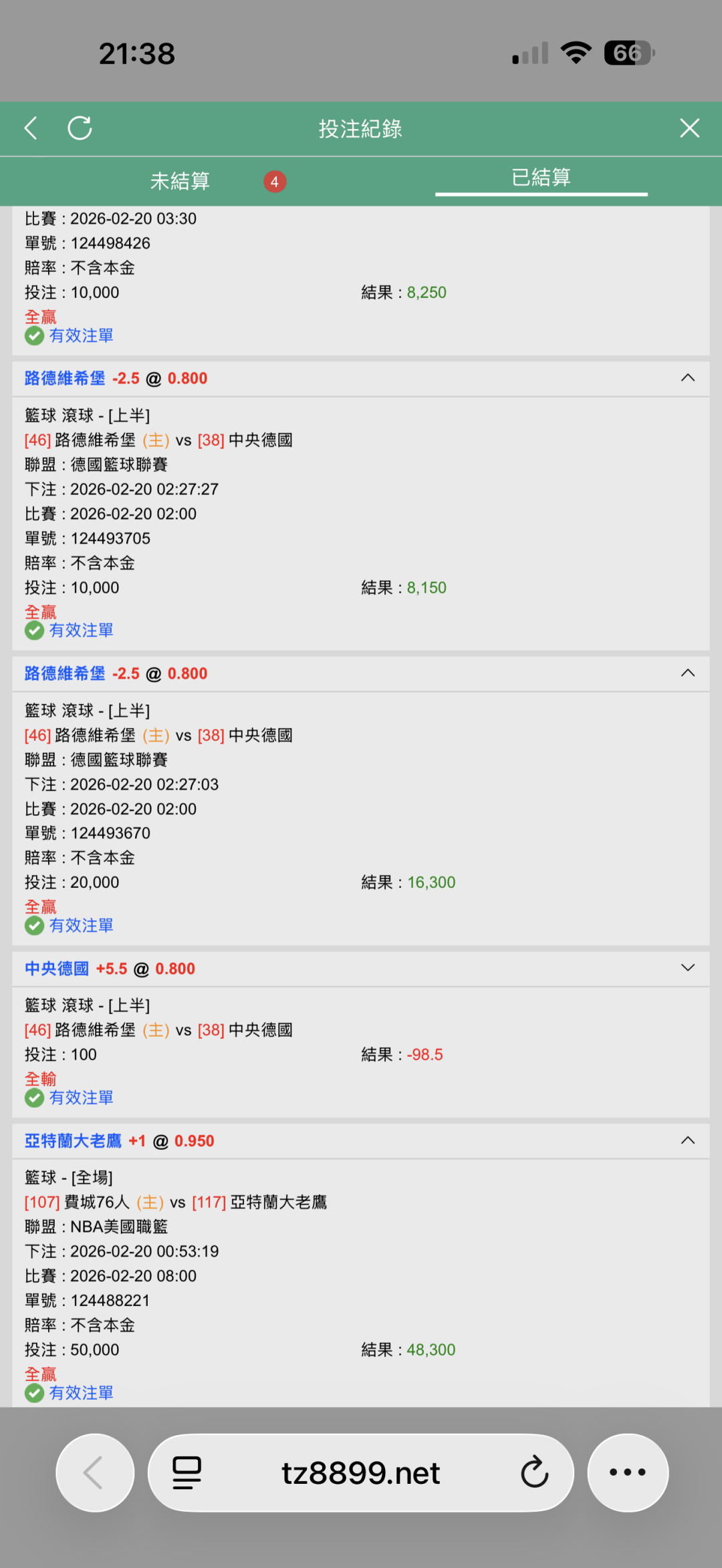This screenshot has height=1568, width=722.
Task: Select the 已結算 settled tab
Action: coord(541,178)
